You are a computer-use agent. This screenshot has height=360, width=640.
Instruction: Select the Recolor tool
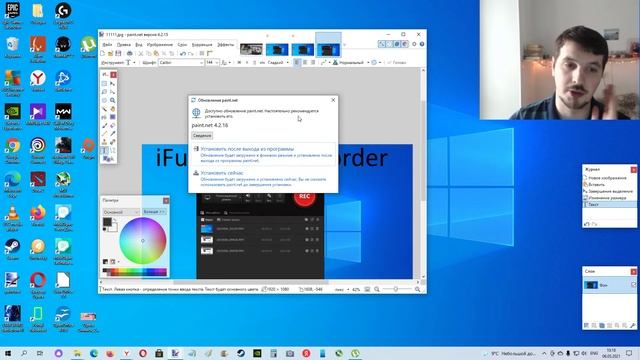point(113,142)
